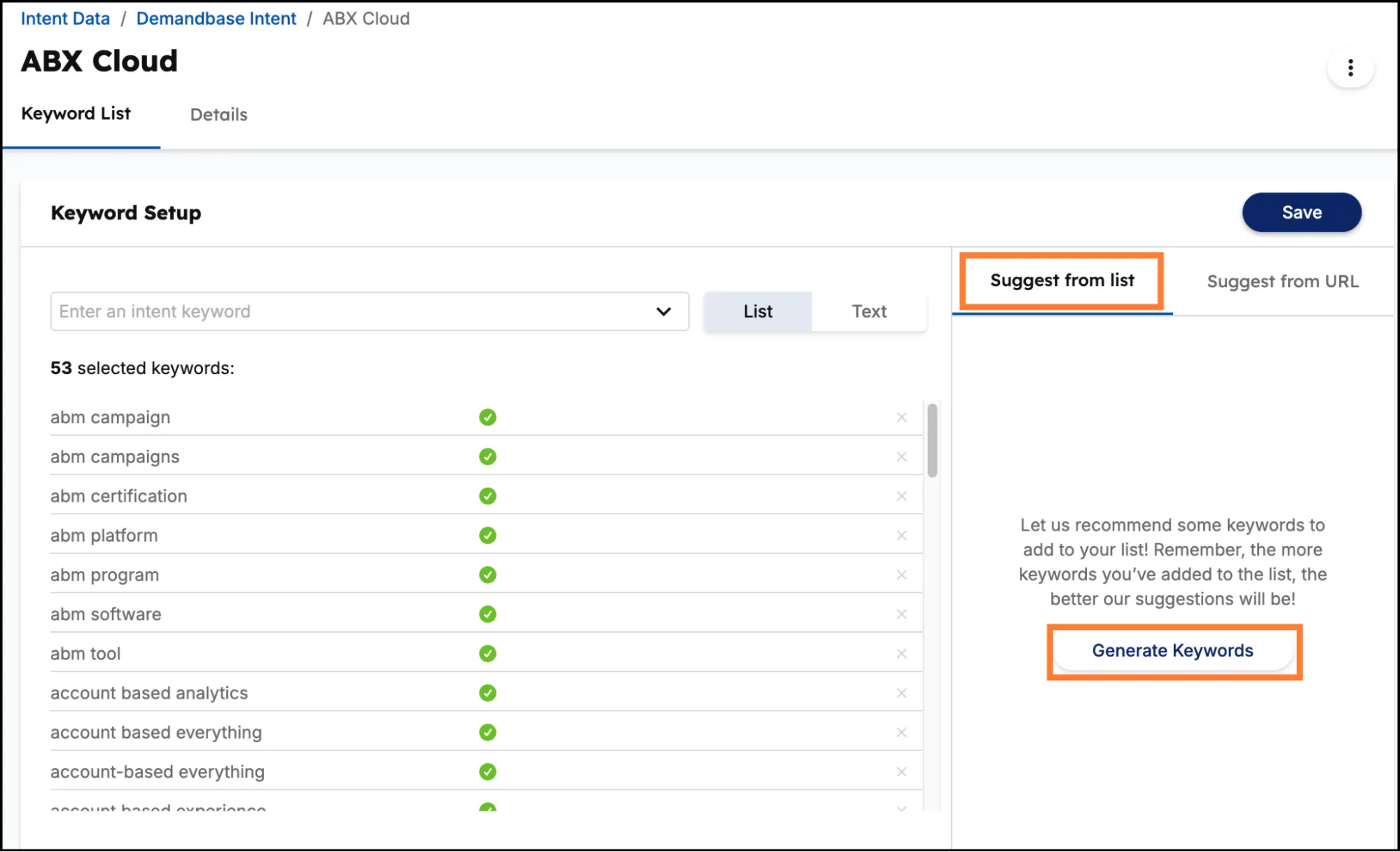Remove the 'abm certification' keyword
Viewport: 1400px width, 852px height.
coord(901,496)
